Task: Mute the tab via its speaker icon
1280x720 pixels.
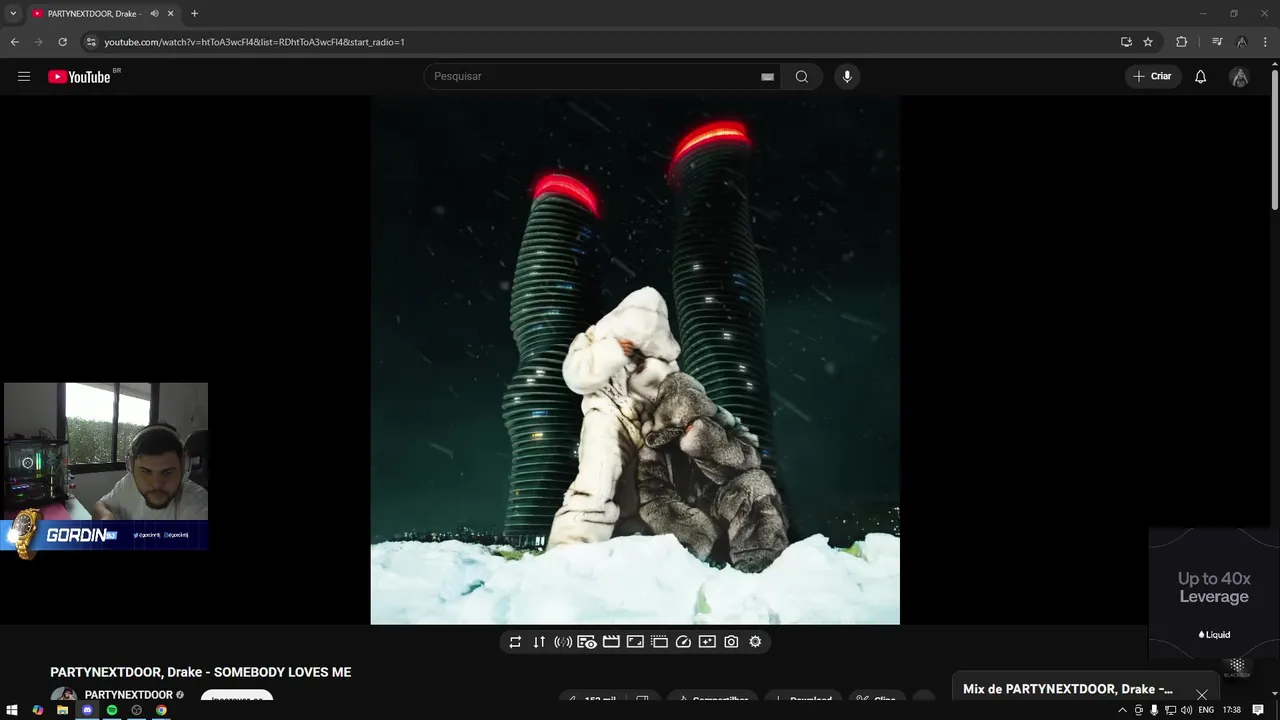Action: [x=154, y=14]
